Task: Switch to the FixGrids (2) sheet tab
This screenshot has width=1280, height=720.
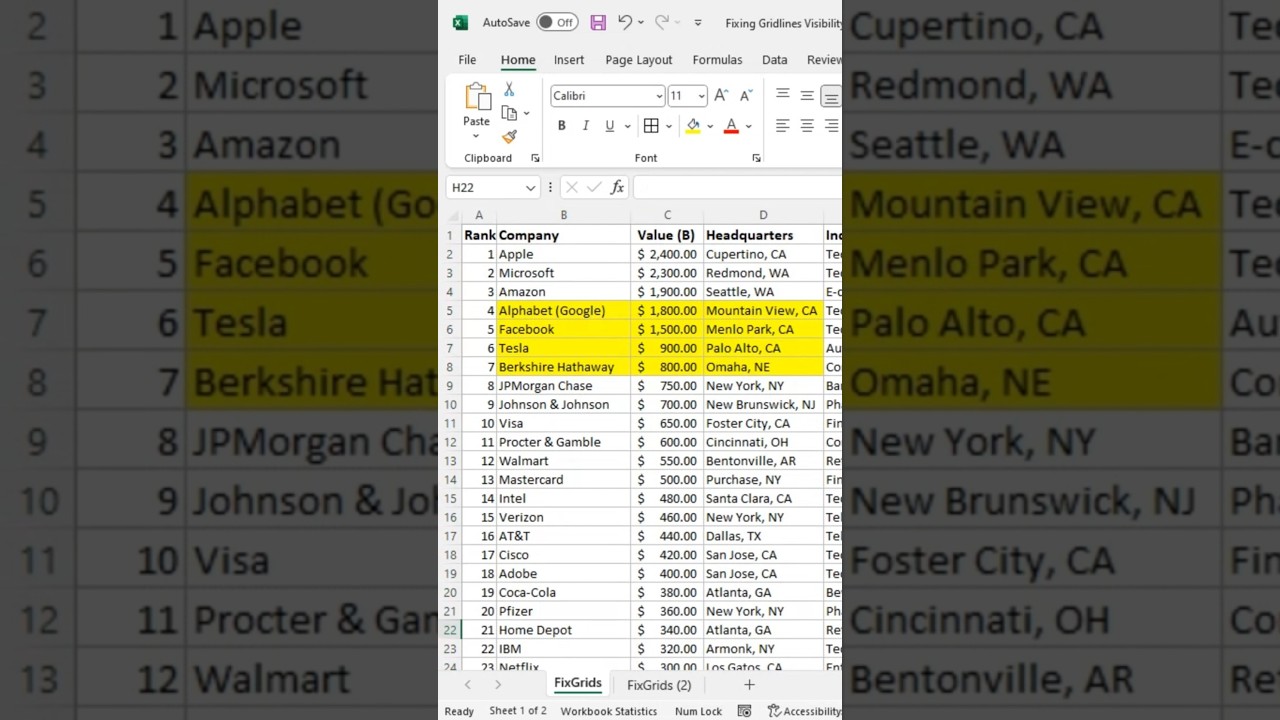Action: point(659,685)
